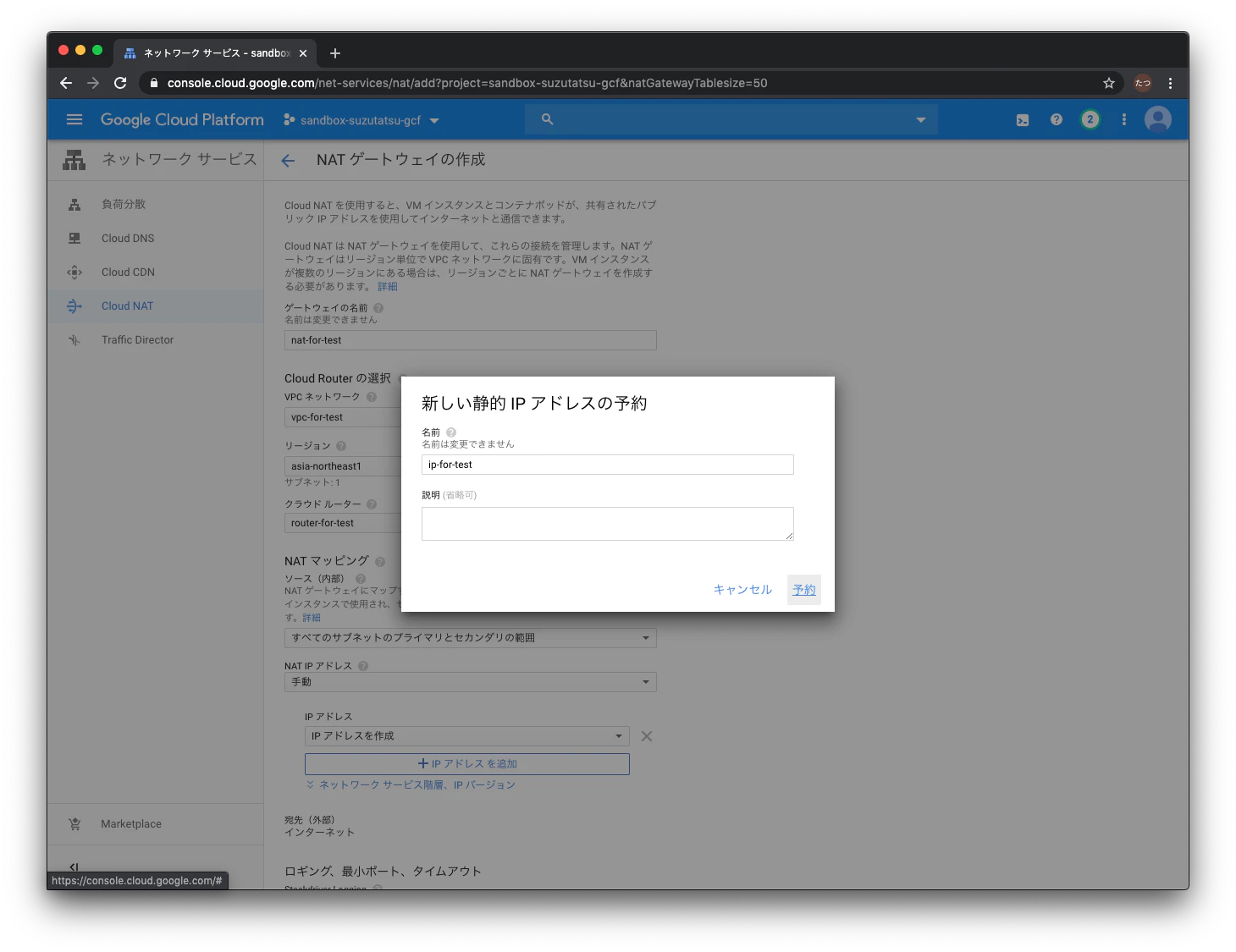Click the IP アドレス を追加 button

tap(467, 764)
